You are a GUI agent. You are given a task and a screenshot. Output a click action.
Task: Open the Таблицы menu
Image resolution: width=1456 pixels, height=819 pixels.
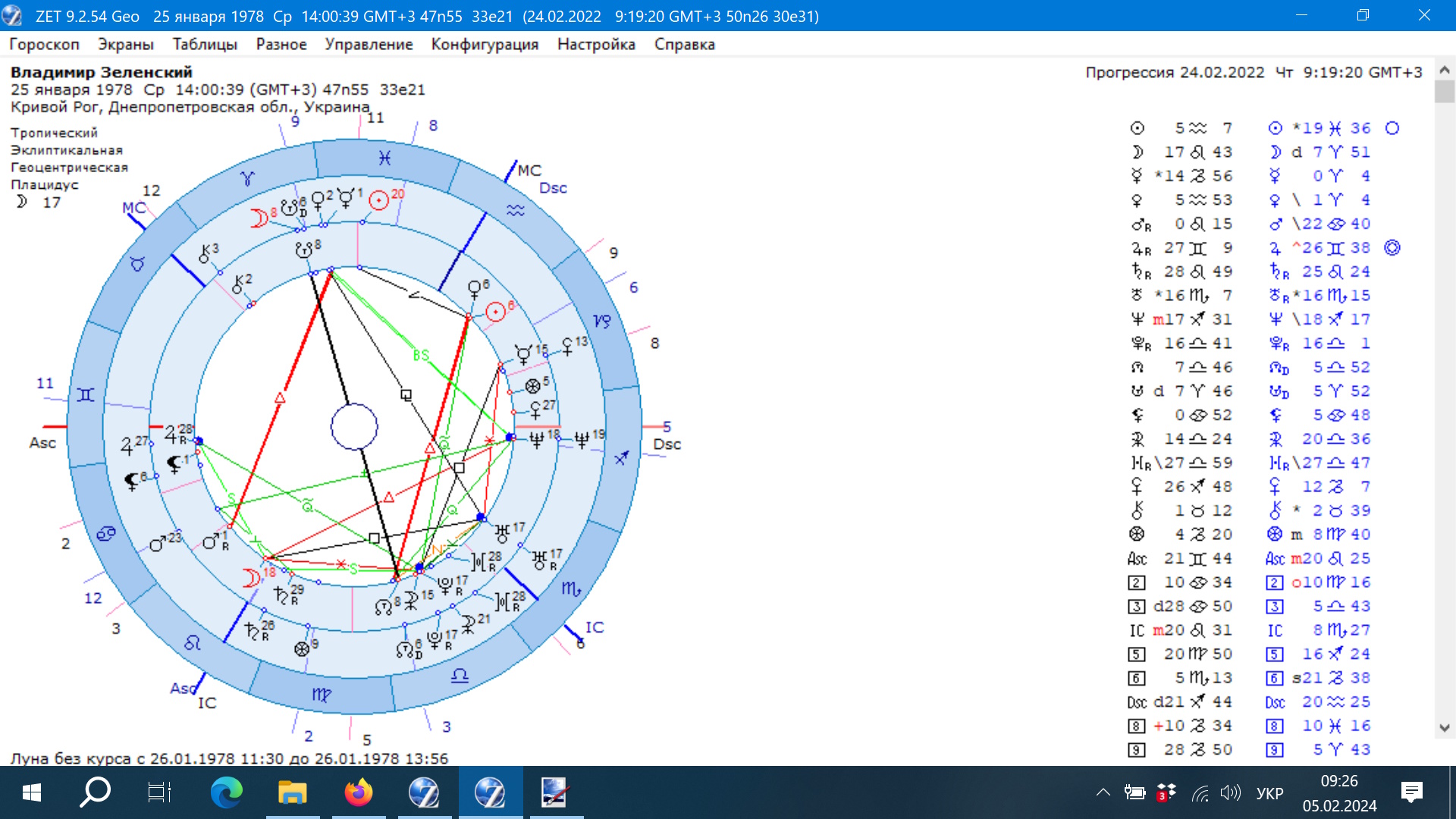click(205, 44)
